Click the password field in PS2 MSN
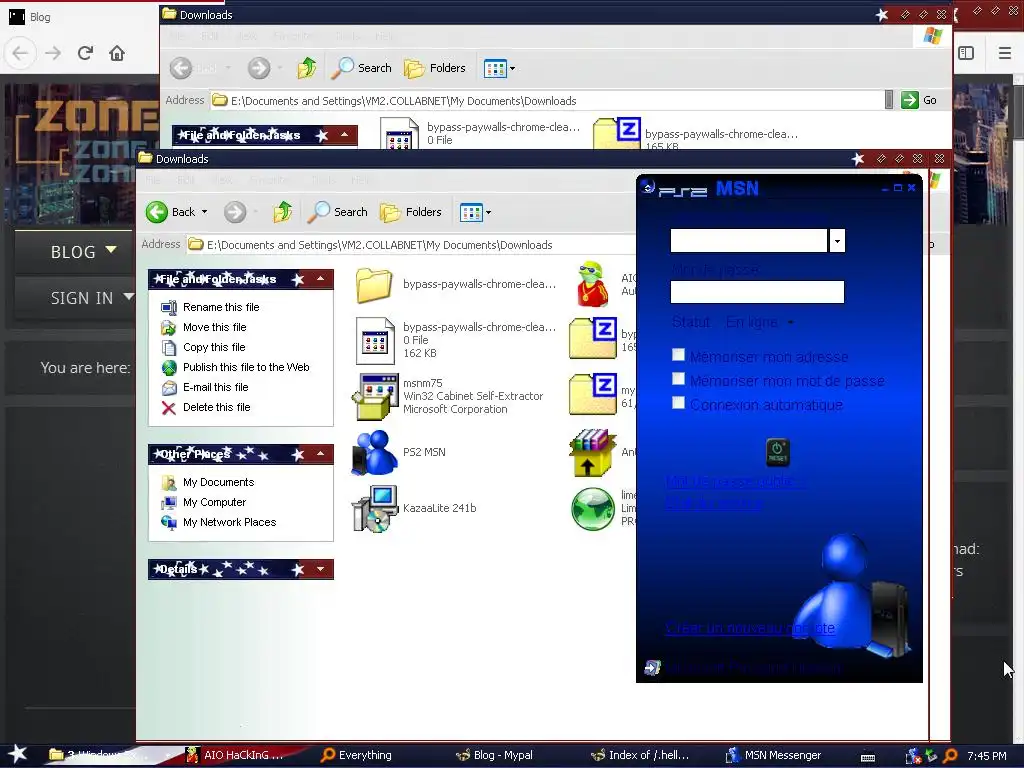Screen dimensions: 1024x768 click(757, 292)
